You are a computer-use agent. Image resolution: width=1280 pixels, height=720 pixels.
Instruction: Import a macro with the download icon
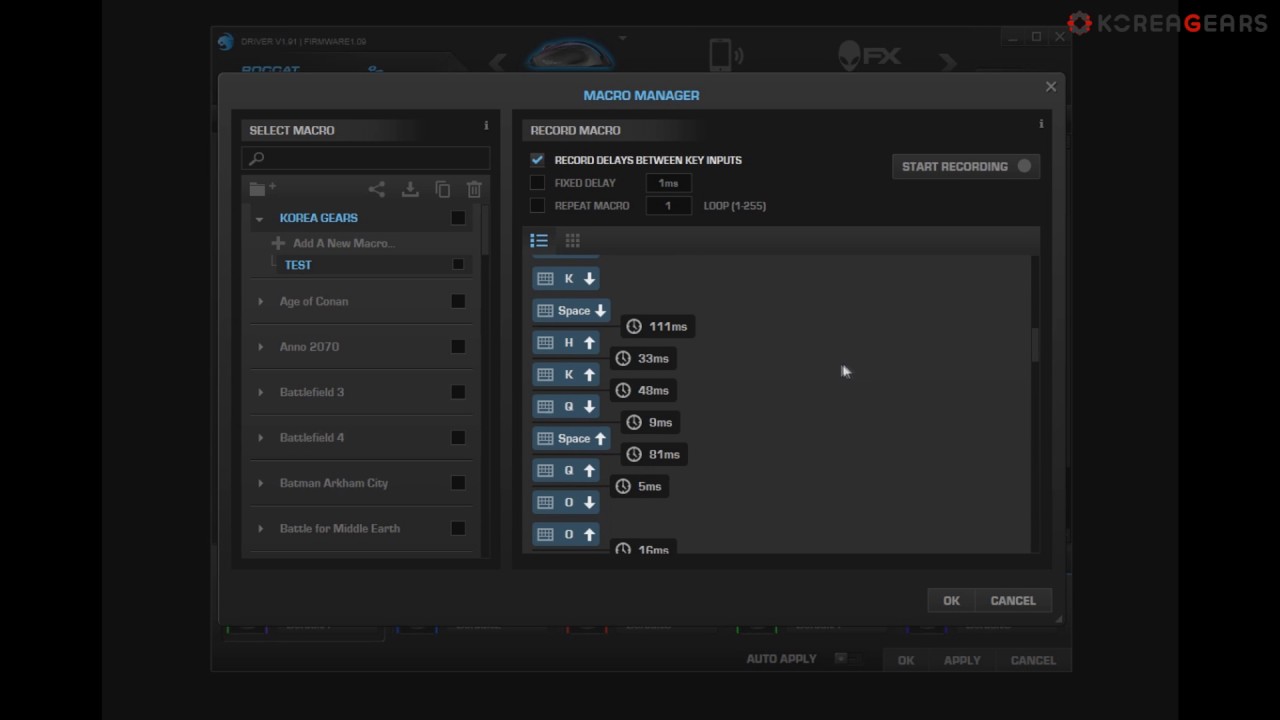[x=410, y=189]
